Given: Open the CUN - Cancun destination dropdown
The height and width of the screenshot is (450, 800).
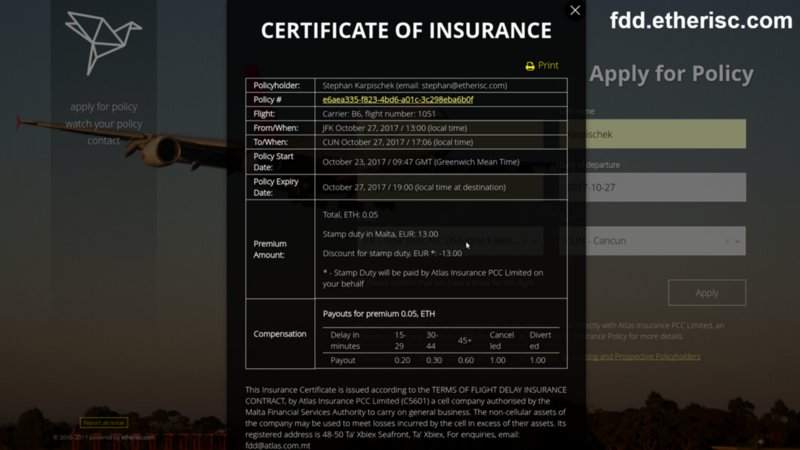Looking at the screenshot, I should [653, 241].
